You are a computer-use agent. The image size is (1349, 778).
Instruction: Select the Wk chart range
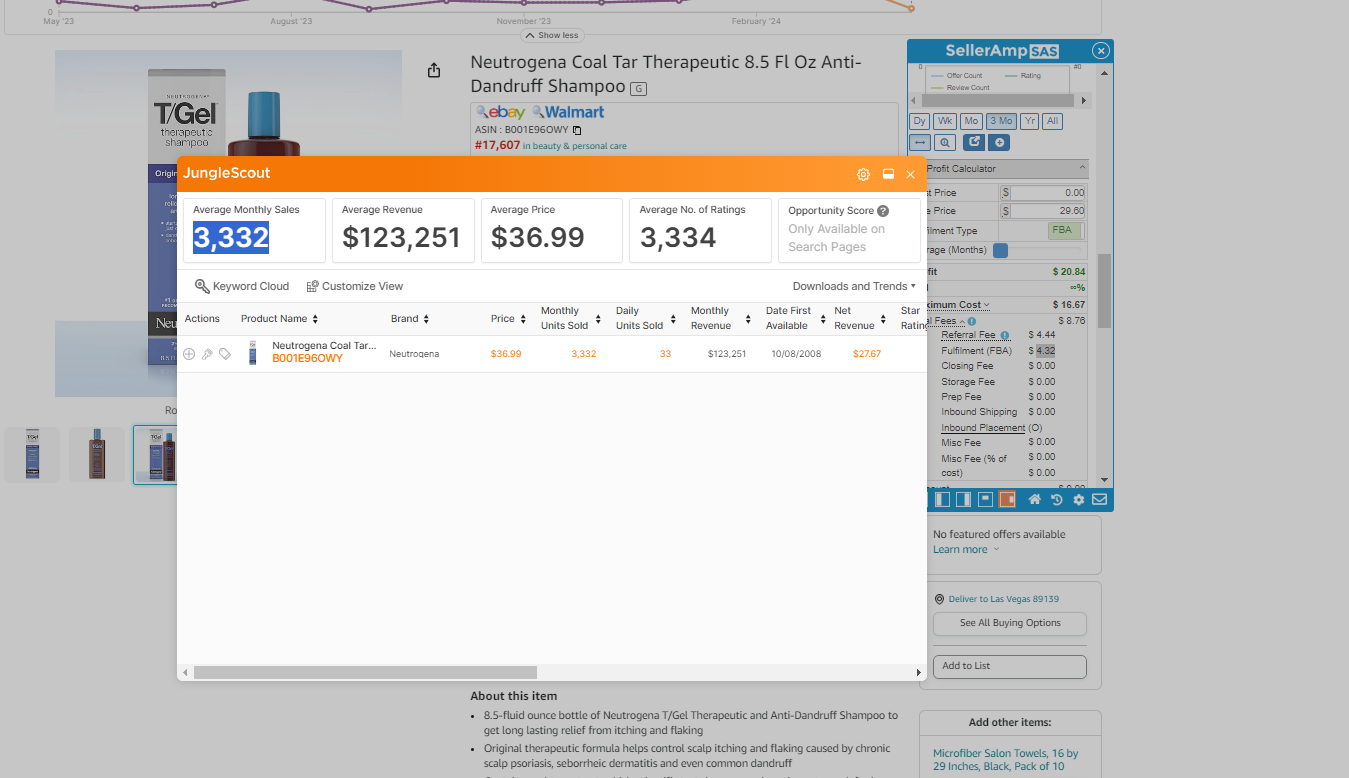pyautogui.click(x=945, y=121)
